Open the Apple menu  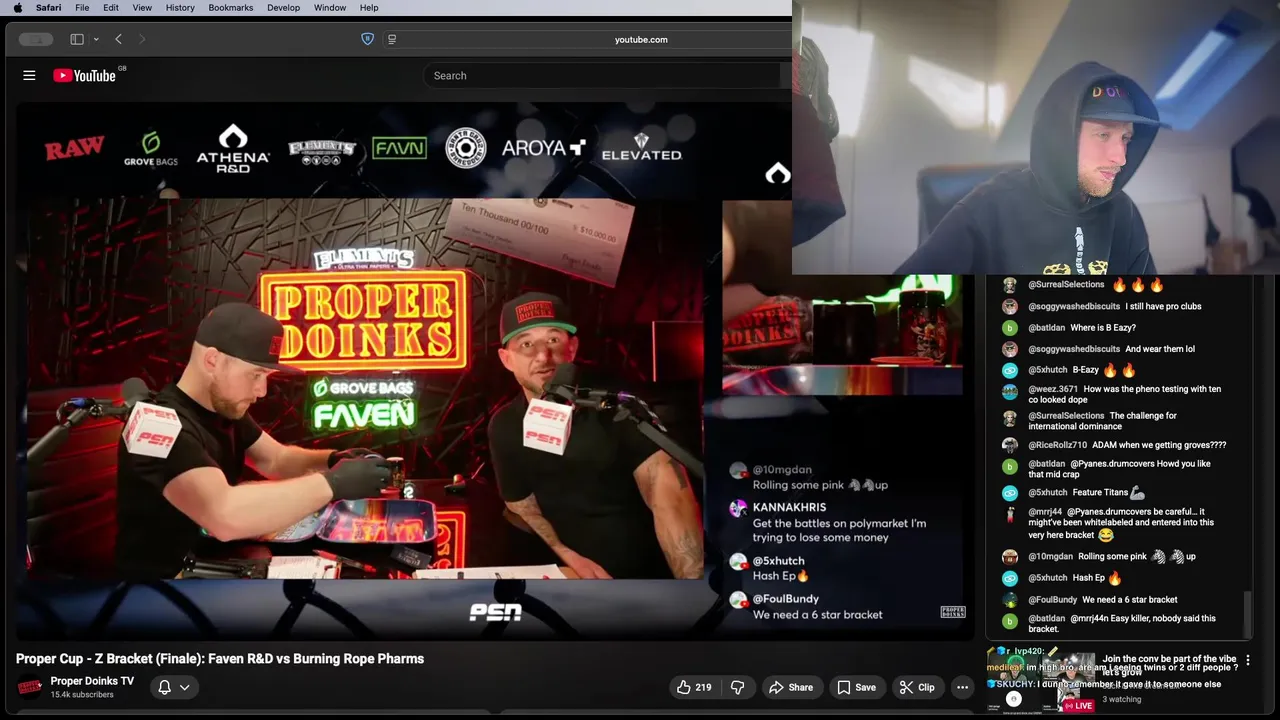coord(17,7)
